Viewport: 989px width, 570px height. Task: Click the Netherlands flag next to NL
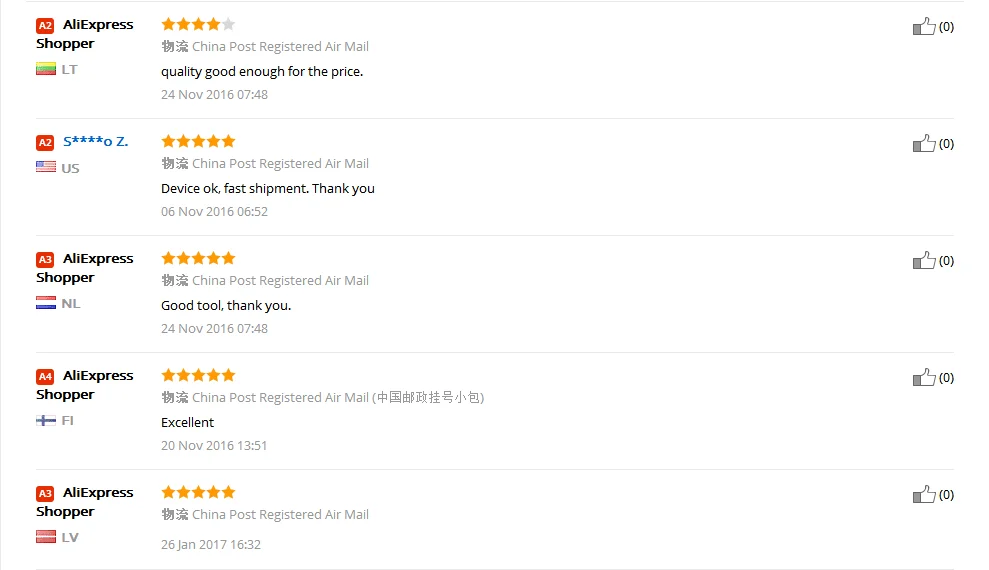[46, 303]
